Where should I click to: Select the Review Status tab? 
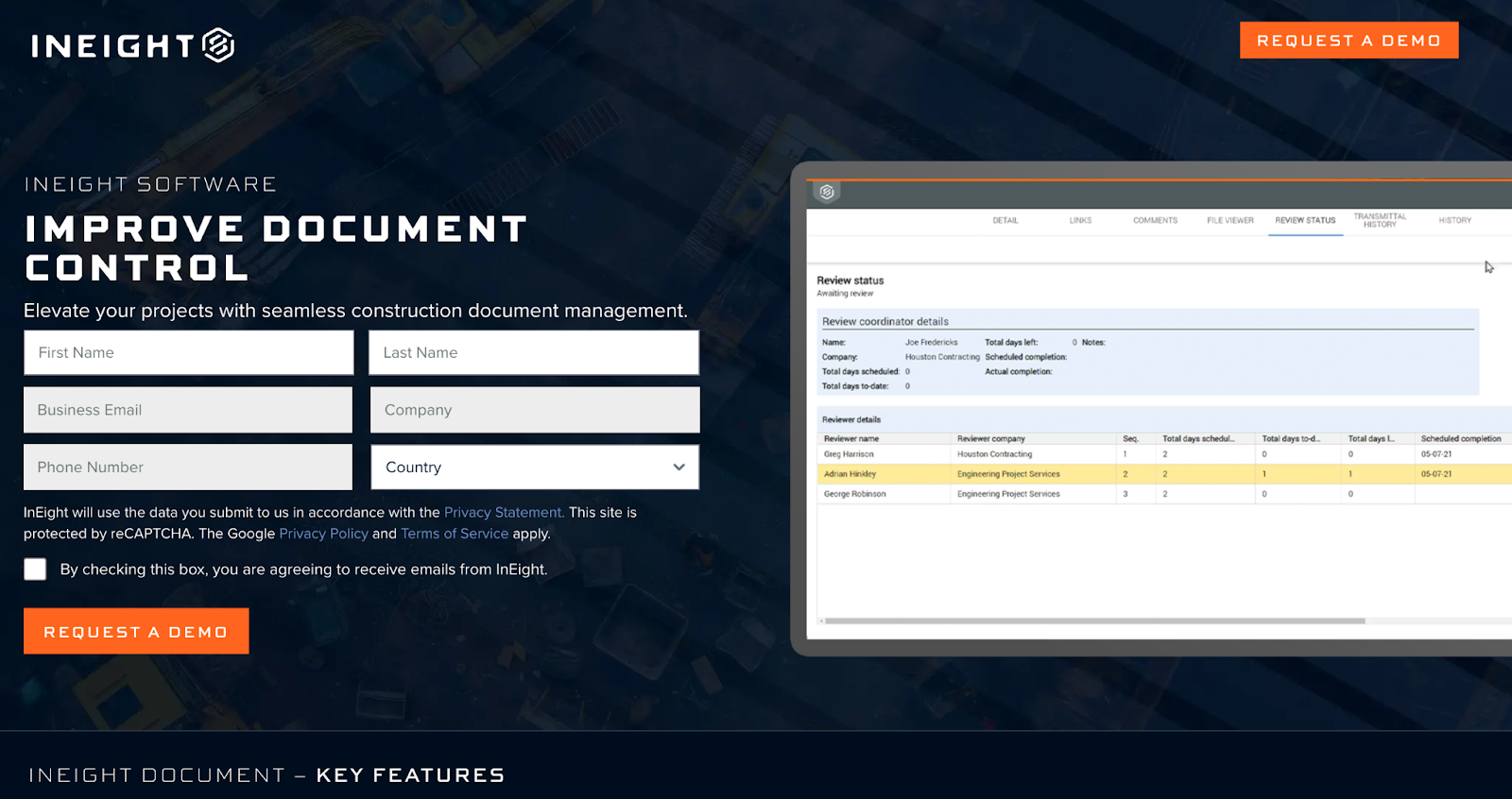tap(1305, 220)
